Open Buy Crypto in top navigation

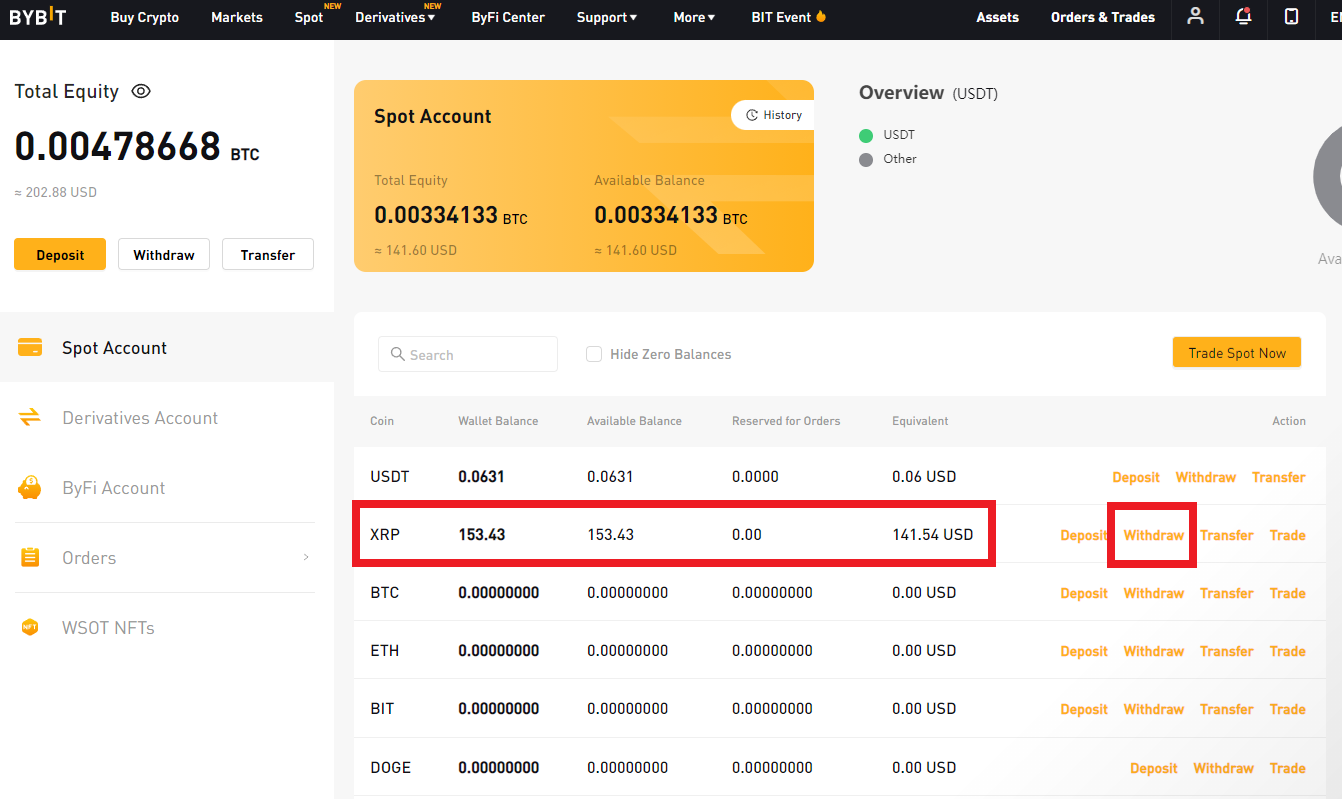pos(144,17)
